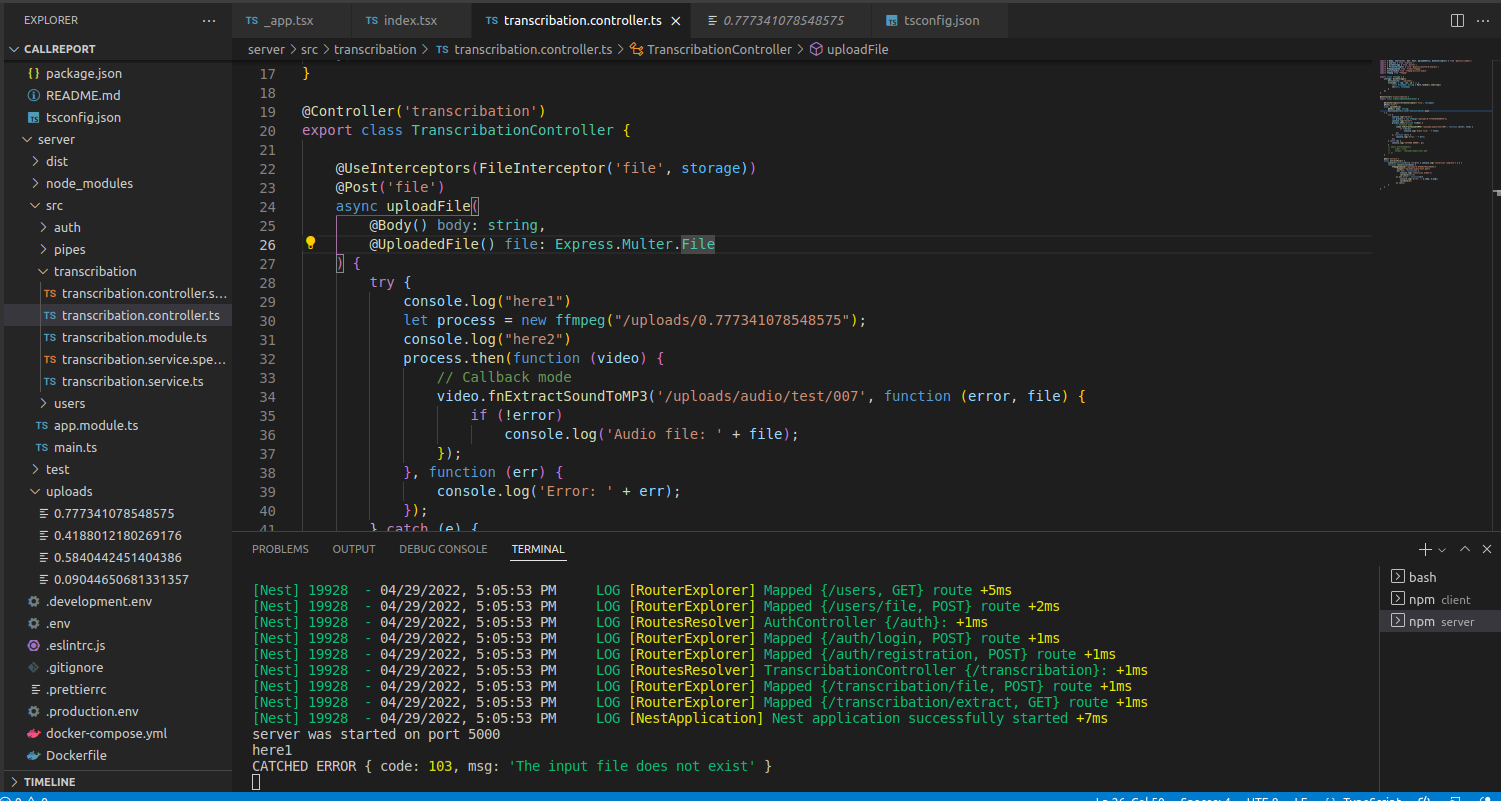Expand the node_modules folder
The image size is (1501, 801).
(118, 183)
